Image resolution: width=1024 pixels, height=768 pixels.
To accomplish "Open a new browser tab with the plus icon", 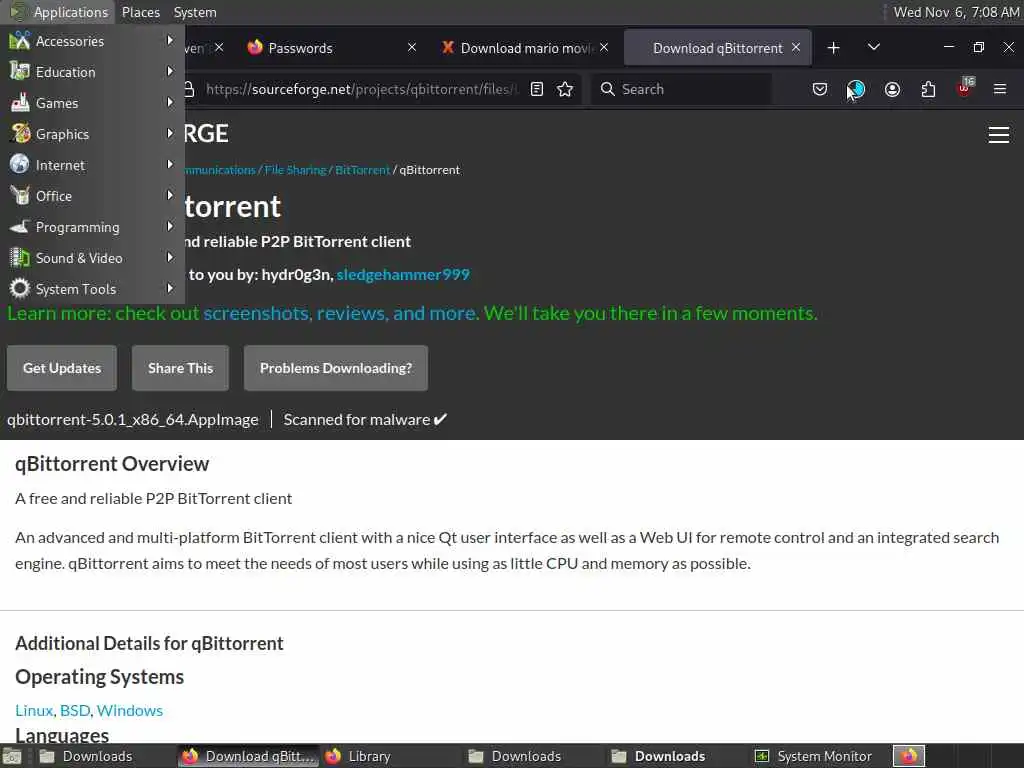I will (x=833, y=48).
